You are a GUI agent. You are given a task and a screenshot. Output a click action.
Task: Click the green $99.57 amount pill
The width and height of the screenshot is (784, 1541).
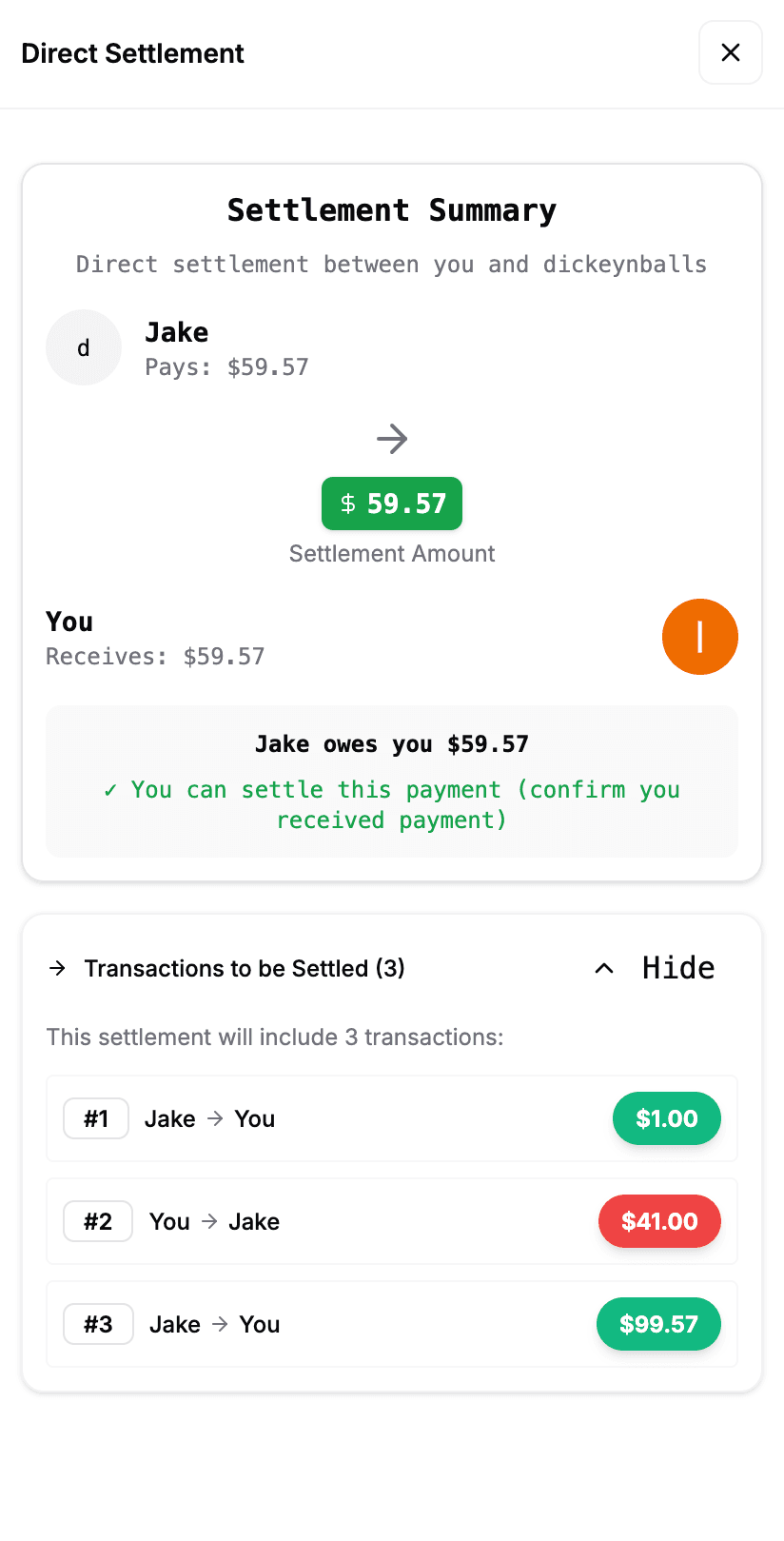658,1324
